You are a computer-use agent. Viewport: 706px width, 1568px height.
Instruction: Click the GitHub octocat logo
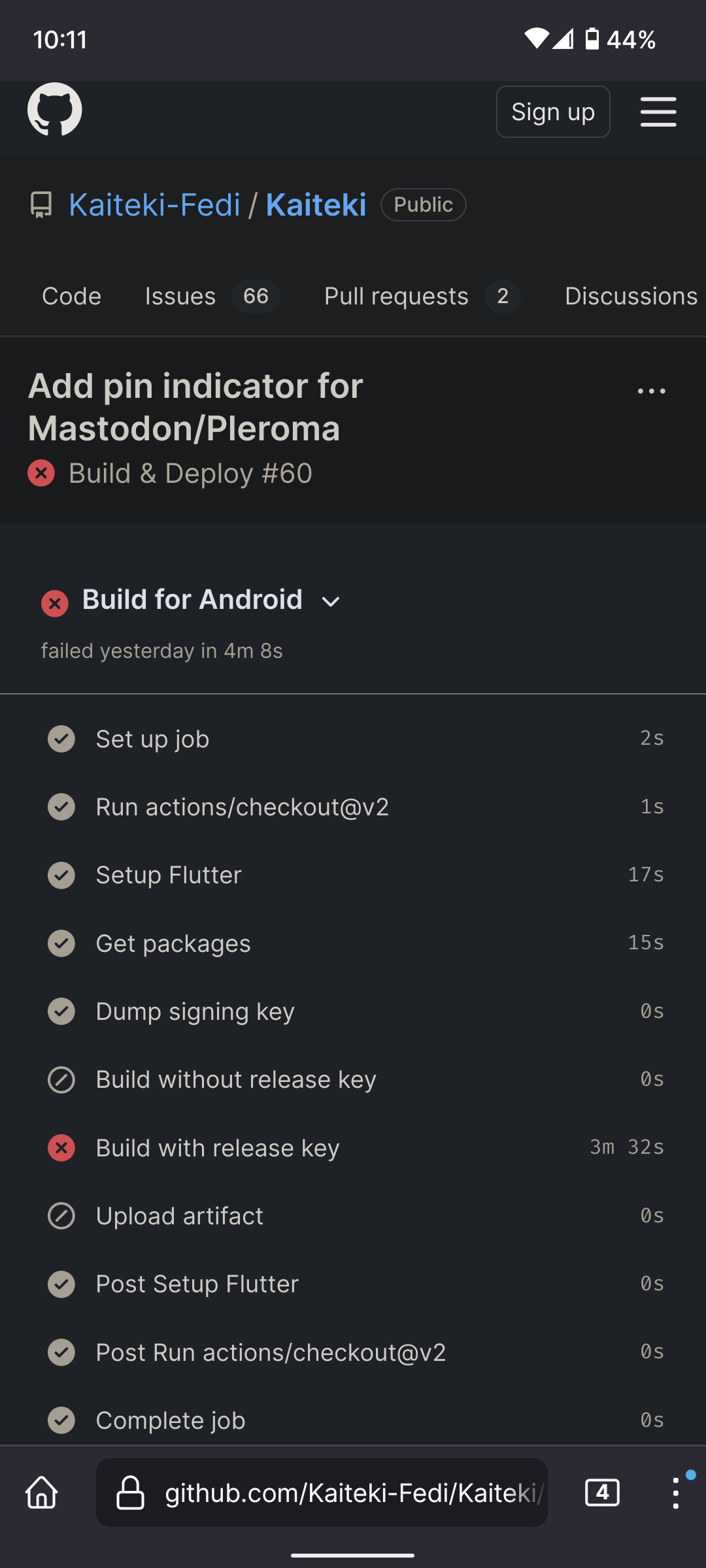pos(54,110)
